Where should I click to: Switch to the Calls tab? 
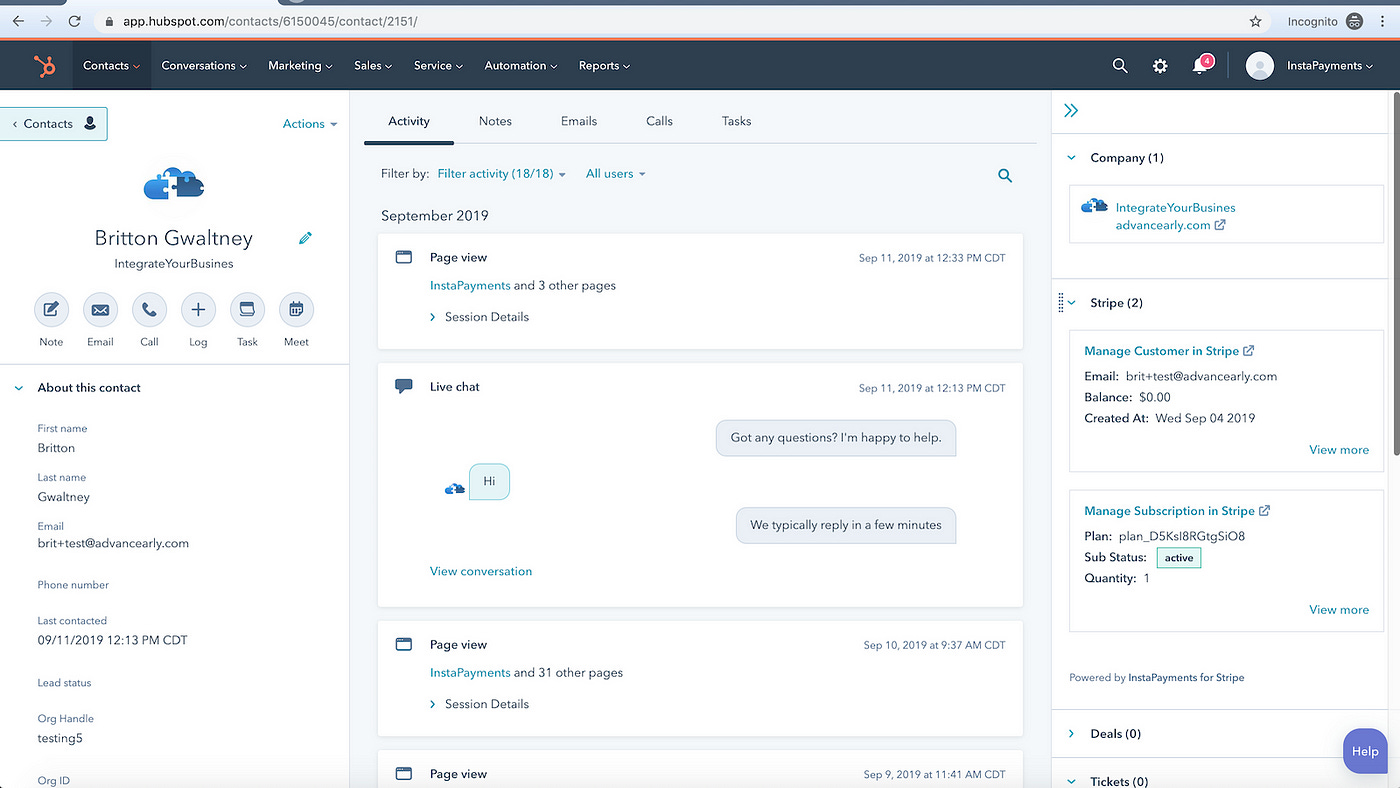click(x=659, y=121)
